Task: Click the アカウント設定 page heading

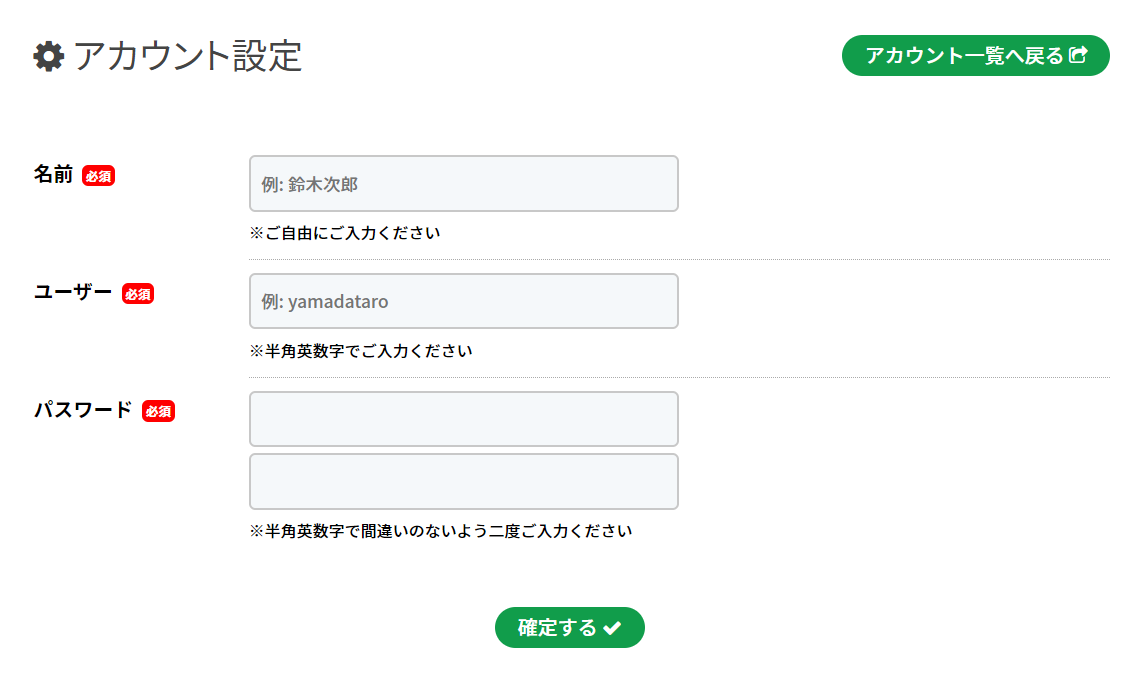Action: (x=187, y=56)
